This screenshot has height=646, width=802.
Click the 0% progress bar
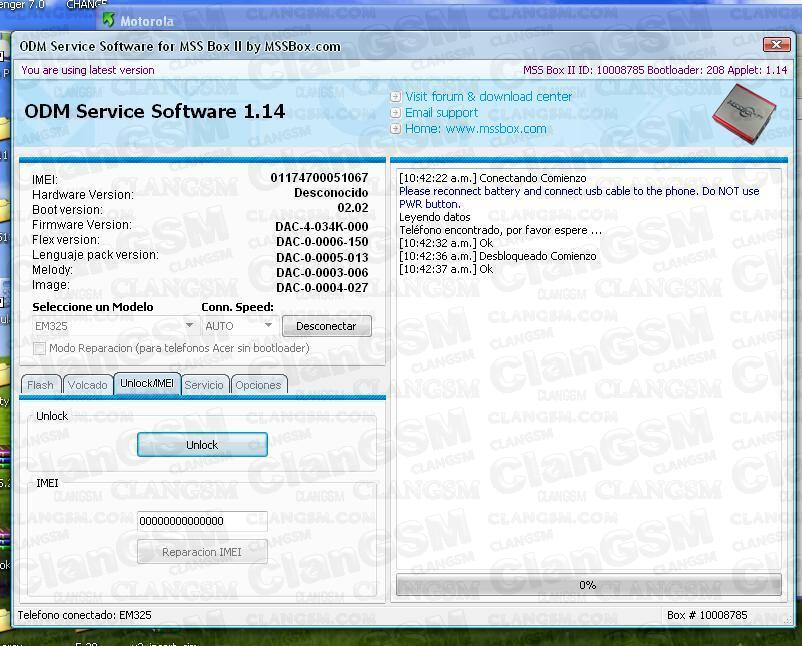(x=588, y=585)
